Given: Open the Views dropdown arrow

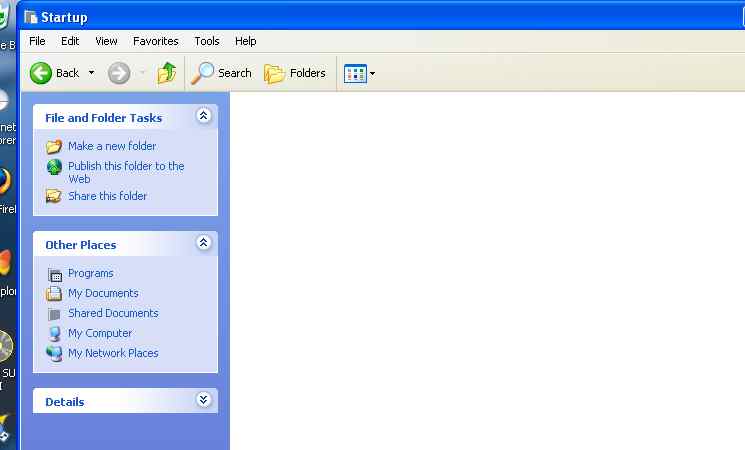Looking at the screenshot, I should click(x=372, y=74).
